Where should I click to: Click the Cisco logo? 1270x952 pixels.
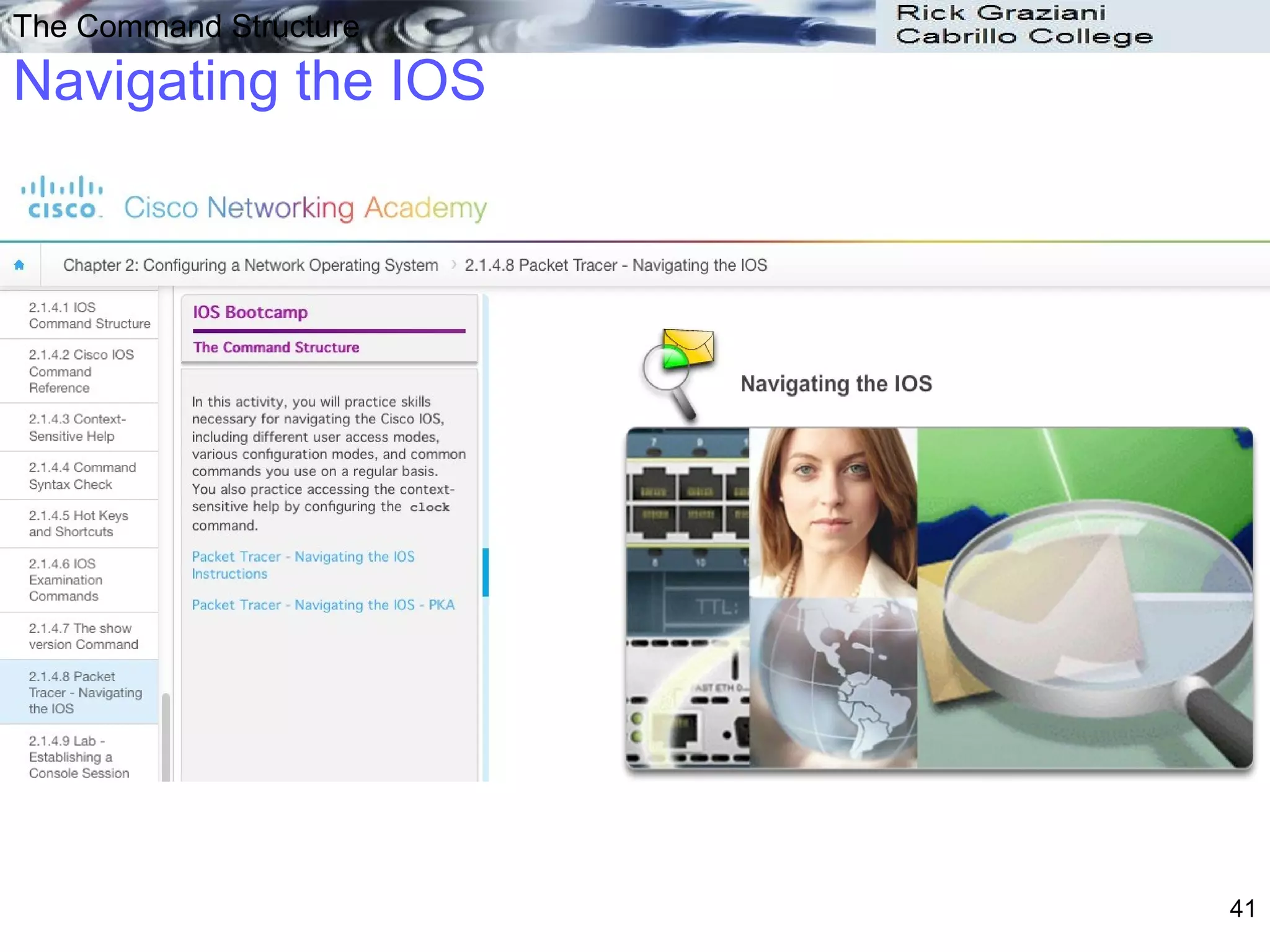(x=61, y=198)
